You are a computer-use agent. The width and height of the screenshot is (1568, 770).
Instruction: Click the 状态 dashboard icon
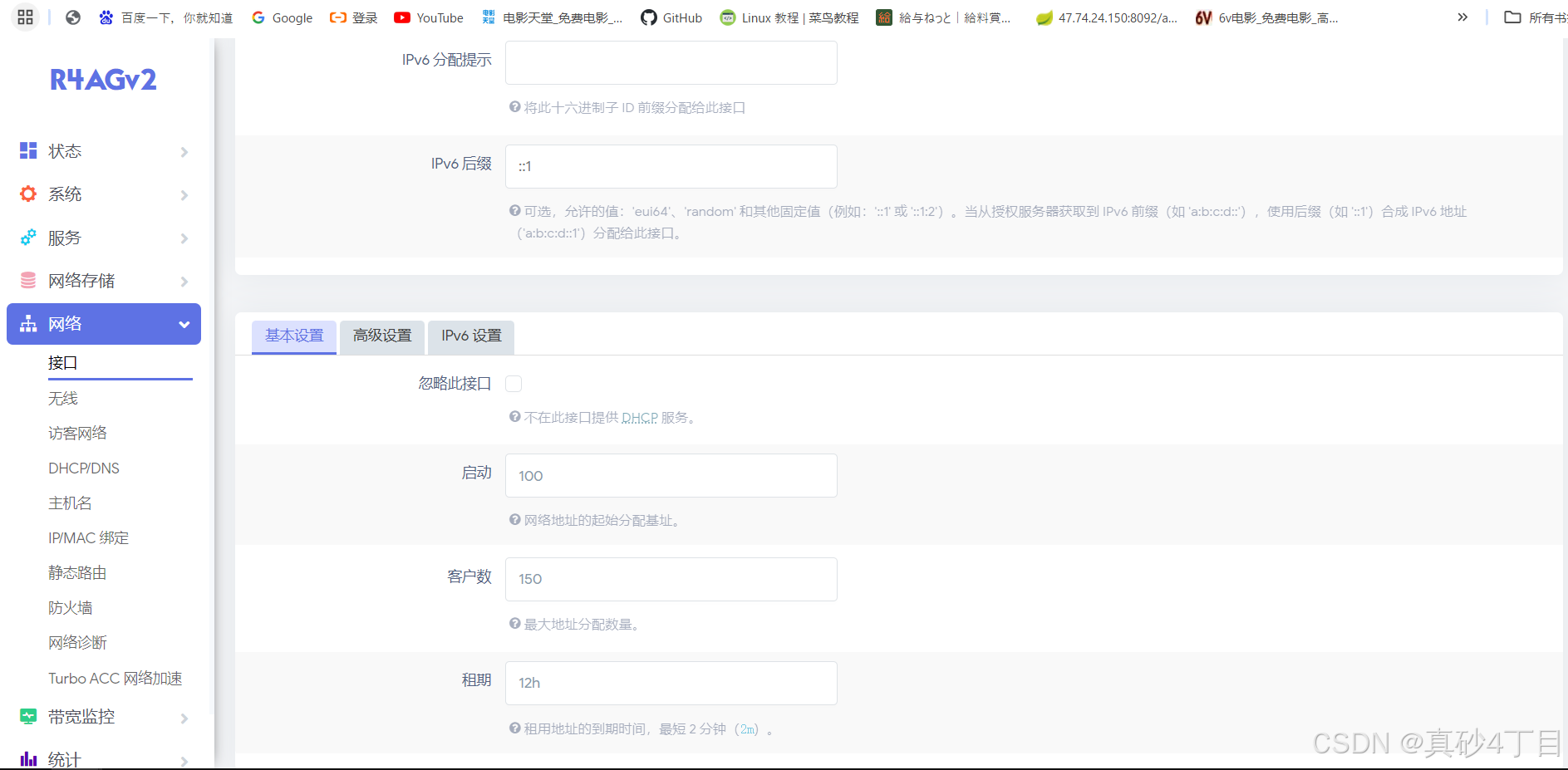tap(28, 150)
